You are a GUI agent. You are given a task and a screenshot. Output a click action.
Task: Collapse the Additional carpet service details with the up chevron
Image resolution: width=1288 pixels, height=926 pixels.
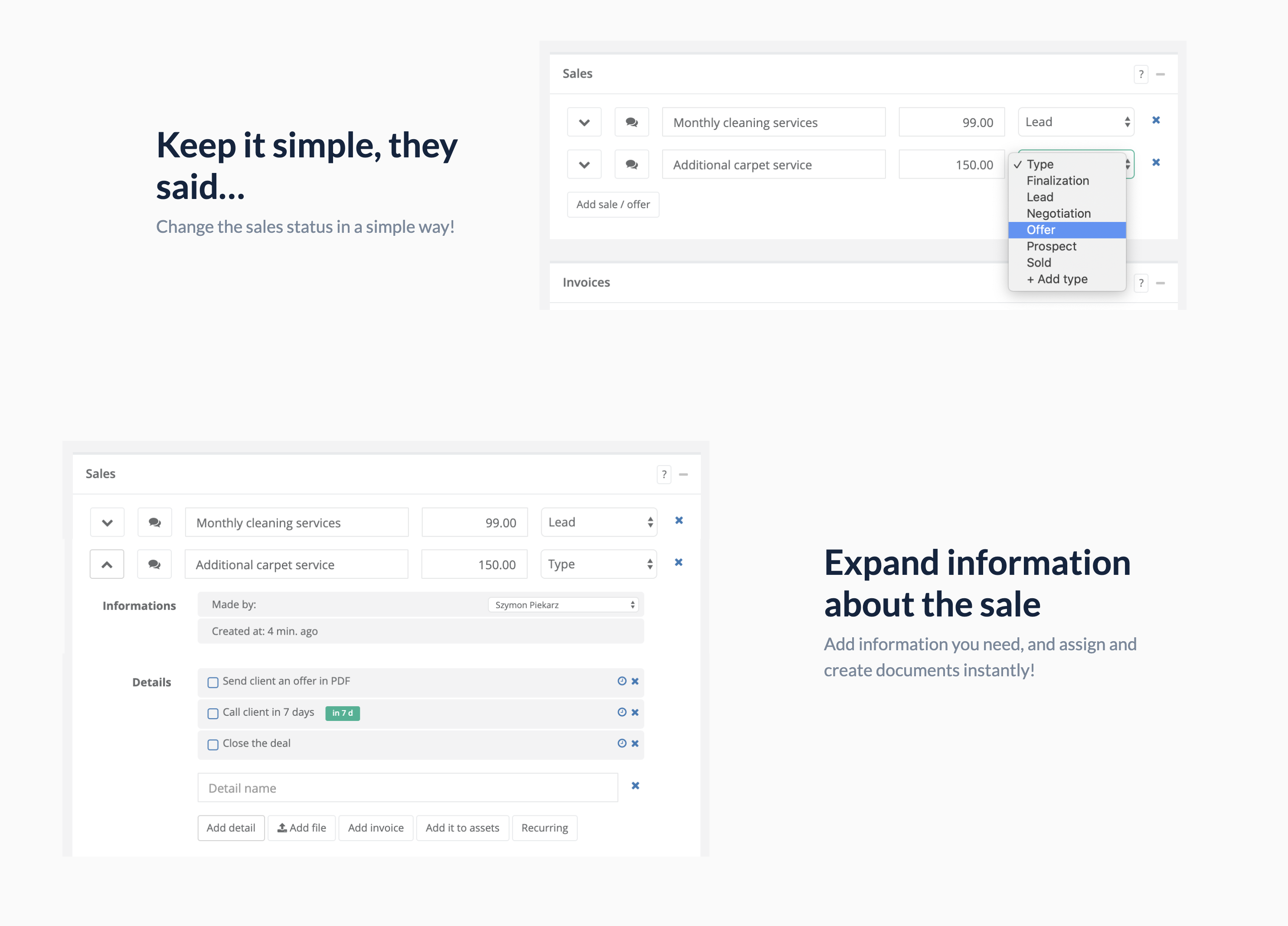point(107,564)
